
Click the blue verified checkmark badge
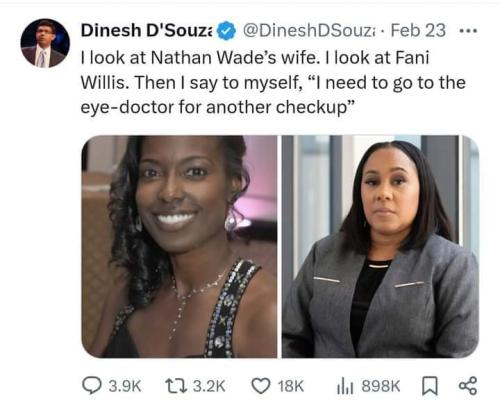coord(226,31)
